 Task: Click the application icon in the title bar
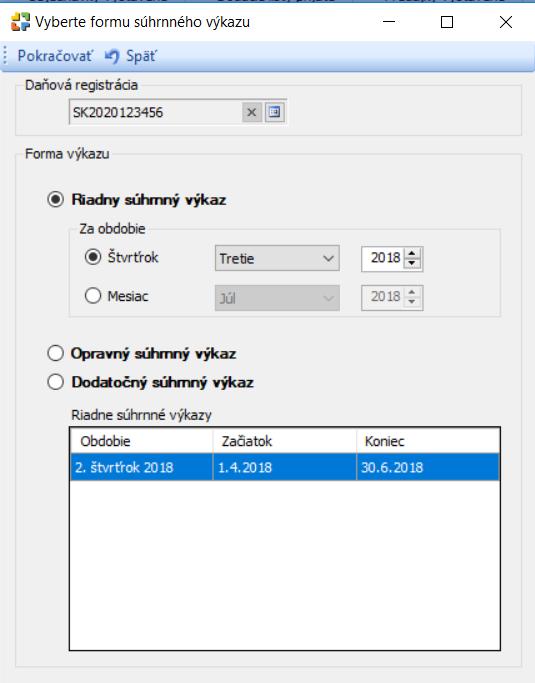pyautogui.click(x=20, y=22)
